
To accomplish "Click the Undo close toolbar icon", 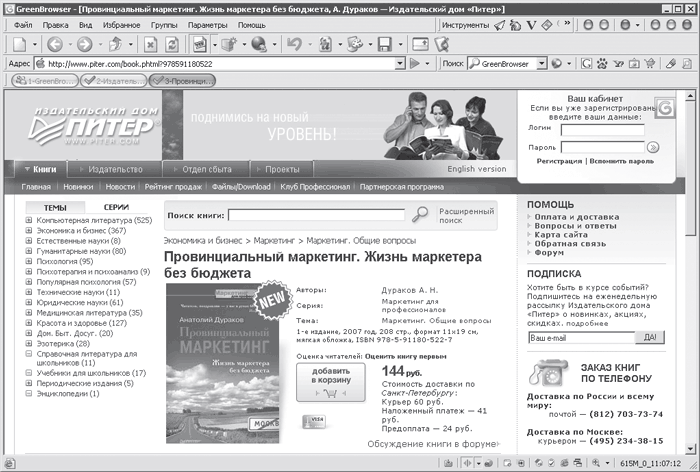I will point(294,44).
